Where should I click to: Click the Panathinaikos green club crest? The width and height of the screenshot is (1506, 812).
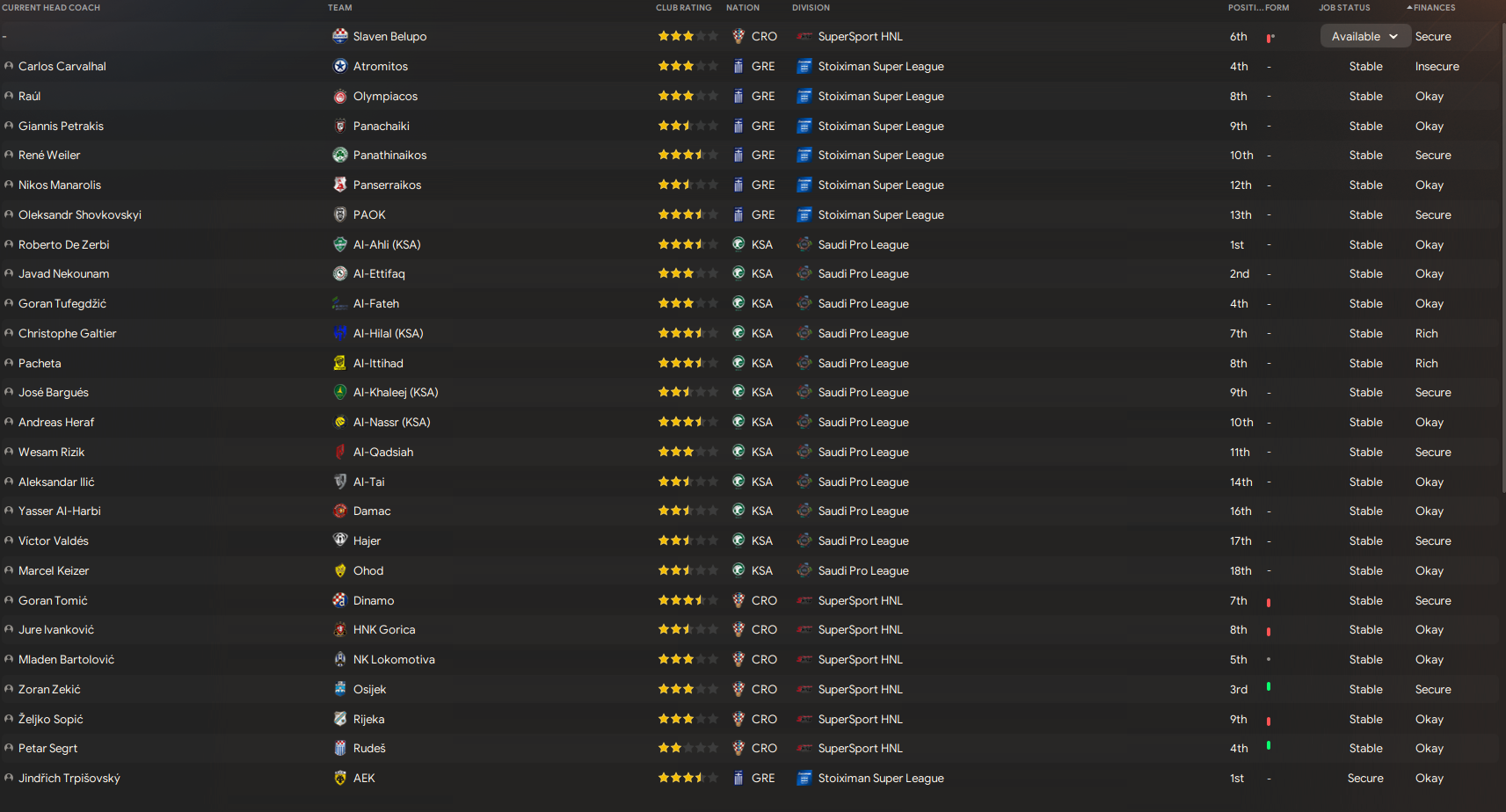(x=340, y=155)
